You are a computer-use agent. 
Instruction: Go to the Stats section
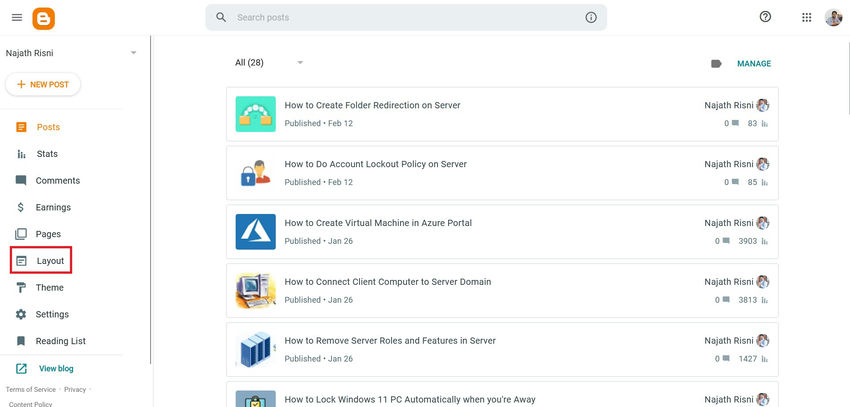[47, 154]
